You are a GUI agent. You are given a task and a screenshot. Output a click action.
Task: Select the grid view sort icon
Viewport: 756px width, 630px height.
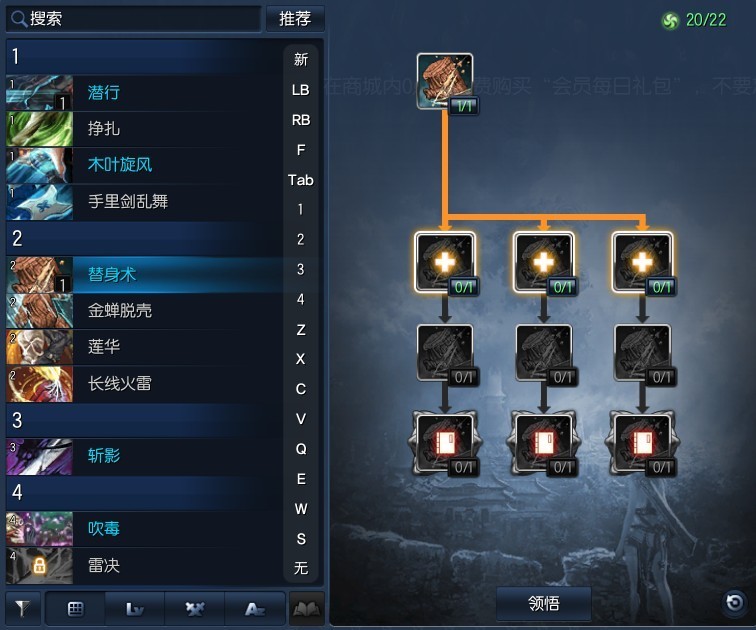[x=75, y=609]
